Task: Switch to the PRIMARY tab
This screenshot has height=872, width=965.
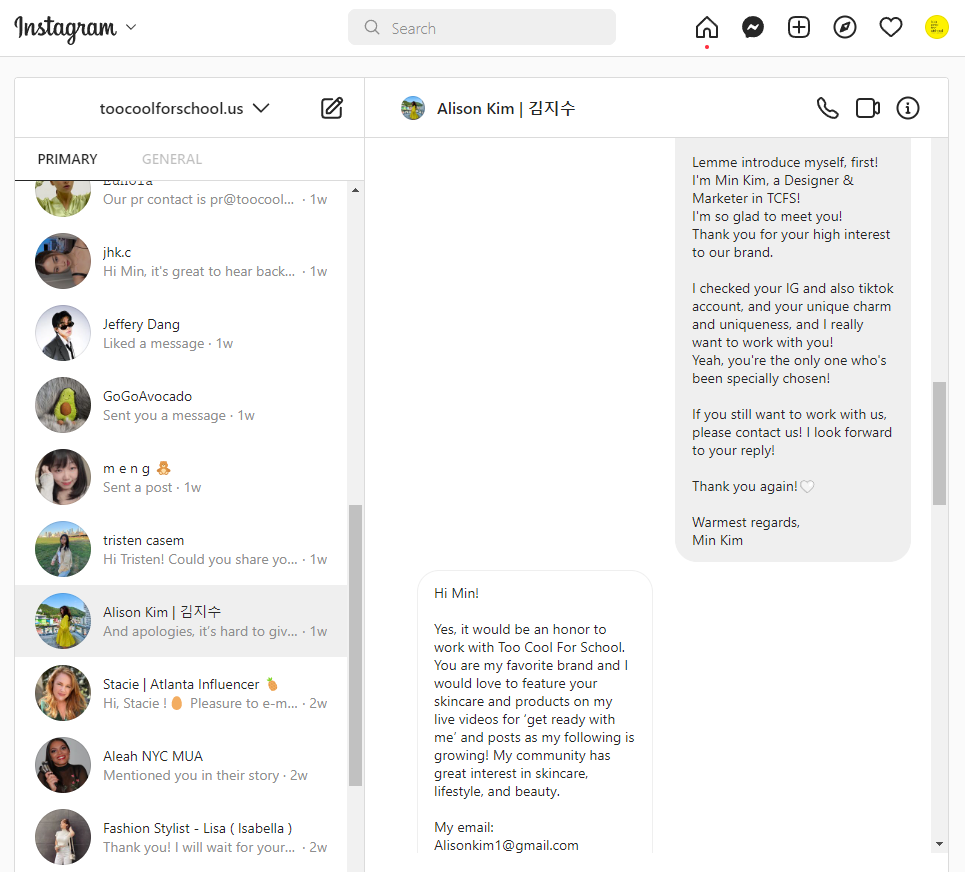Action: 67,159
